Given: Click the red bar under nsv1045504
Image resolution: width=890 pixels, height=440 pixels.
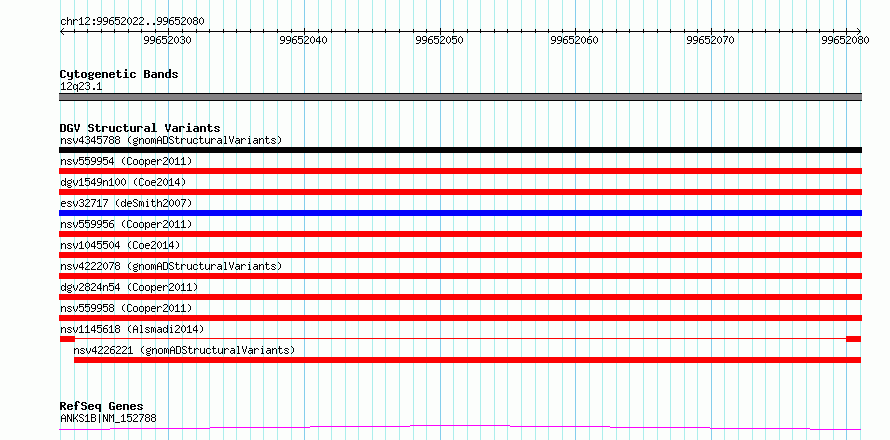Looking at the screenshot, I should (460, 255).
